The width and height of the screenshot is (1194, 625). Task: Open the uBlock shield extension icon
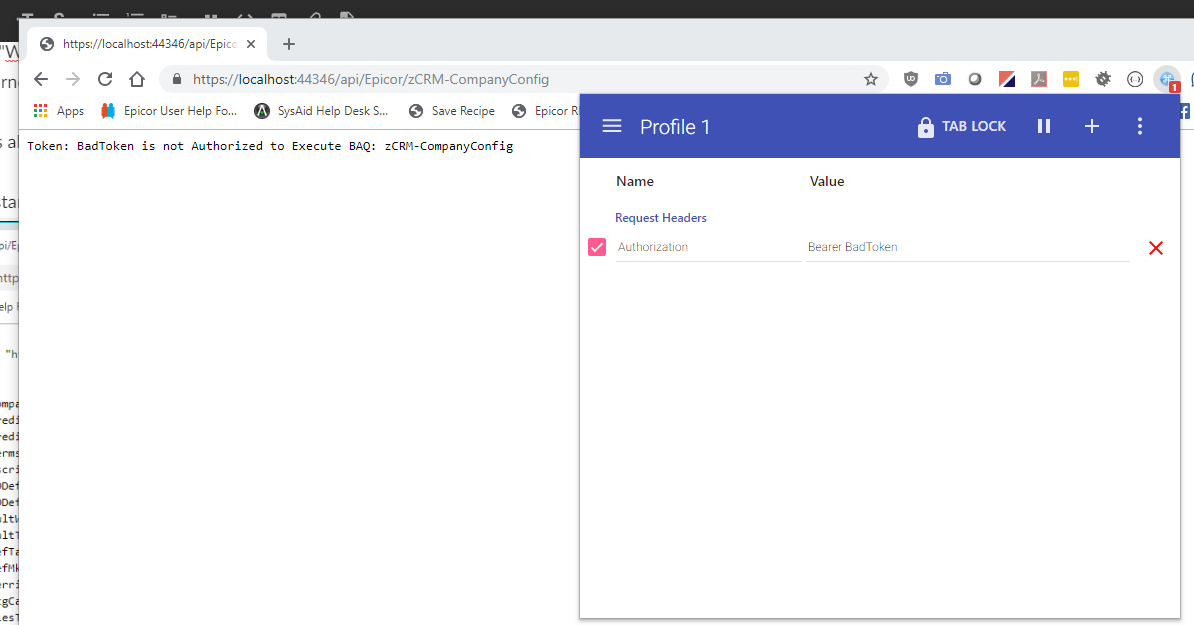[911, 79]
